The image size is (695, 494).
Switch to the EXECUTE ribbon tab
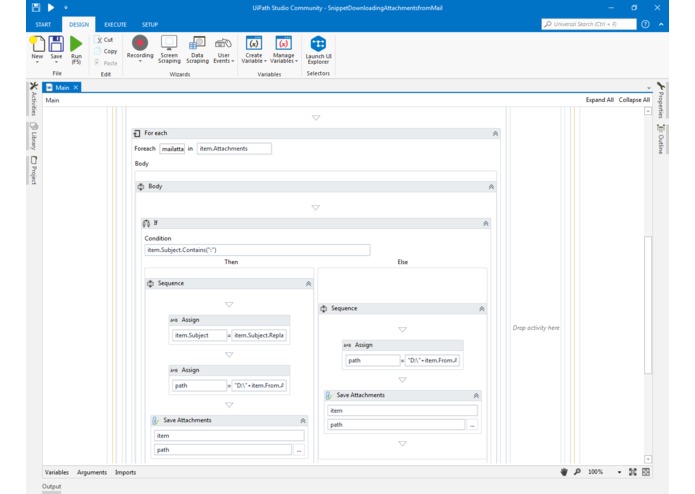115,24
